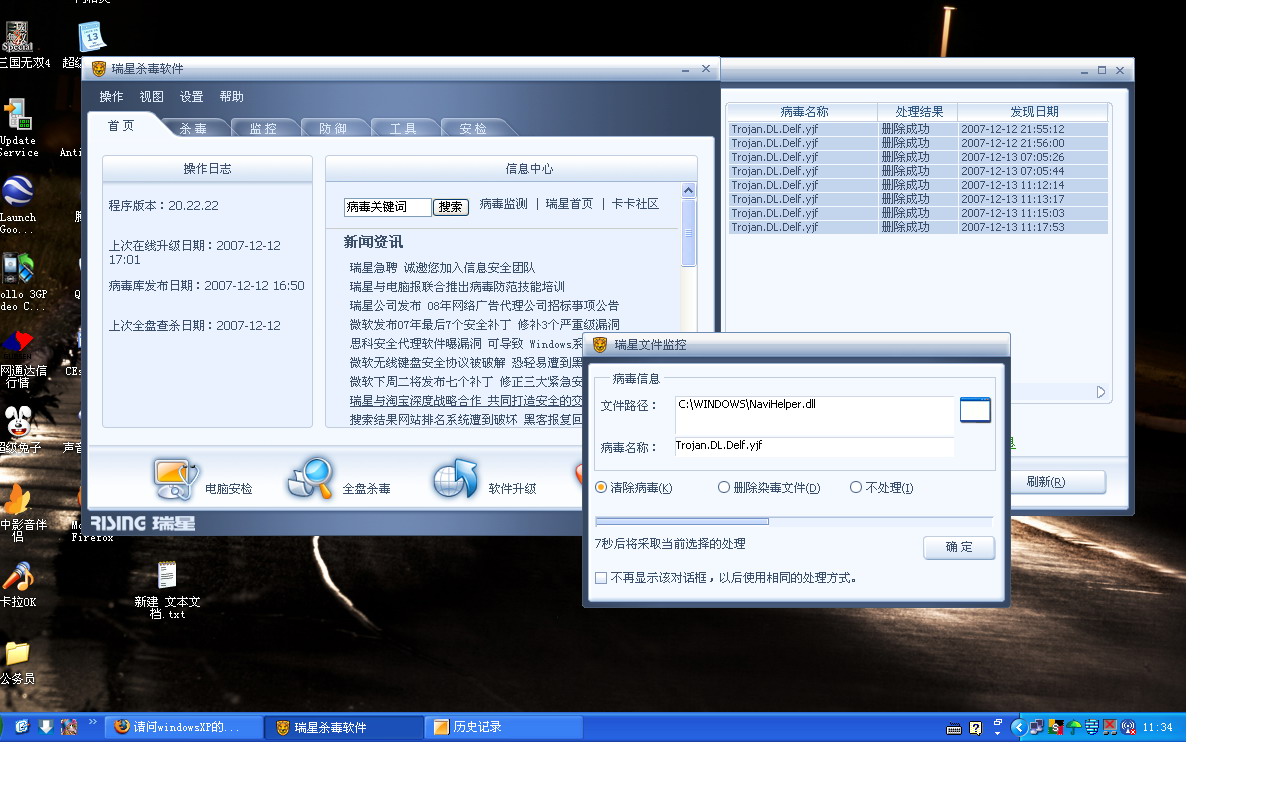Start a full scan via 全盘杀毒 magnifier icon
Viewport: 1280px width, 800px height.
point(310,479)
